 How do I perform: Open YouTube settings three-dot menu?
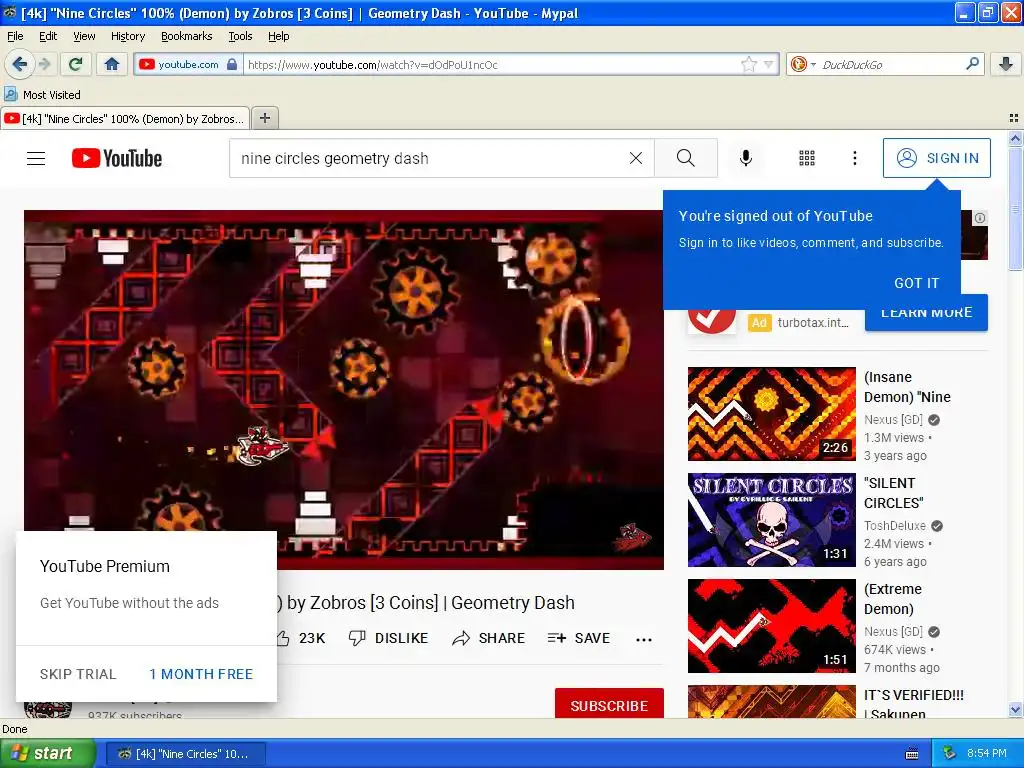pos(855,158)
